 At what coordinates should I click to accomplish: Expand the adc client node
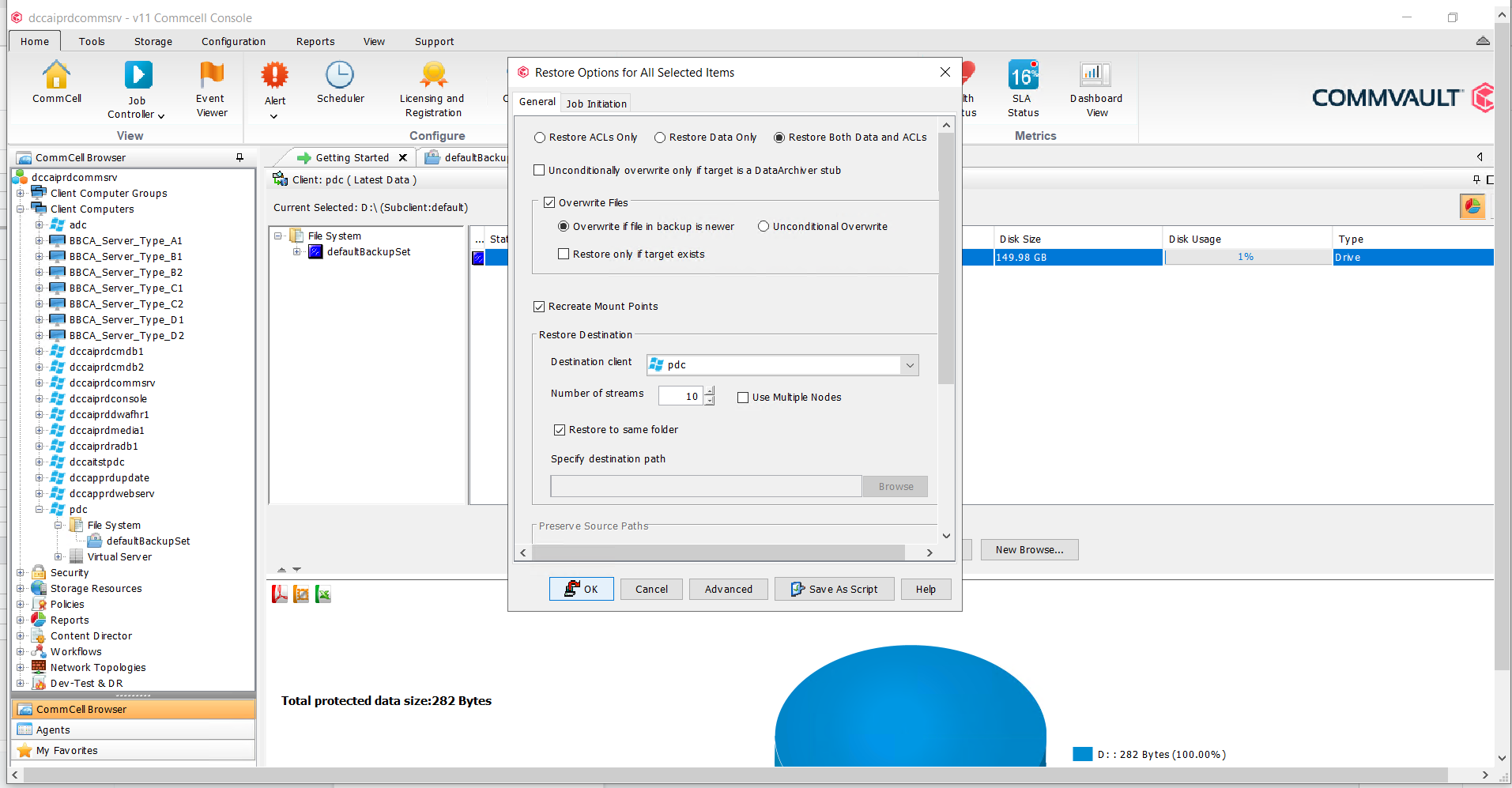click(x=39, y=224)
